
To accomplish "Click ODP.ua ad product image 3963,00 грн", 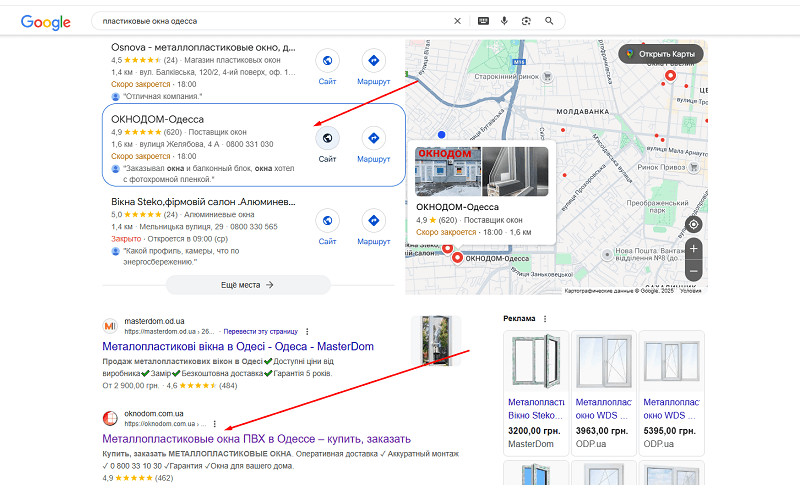I will (604, 361).
